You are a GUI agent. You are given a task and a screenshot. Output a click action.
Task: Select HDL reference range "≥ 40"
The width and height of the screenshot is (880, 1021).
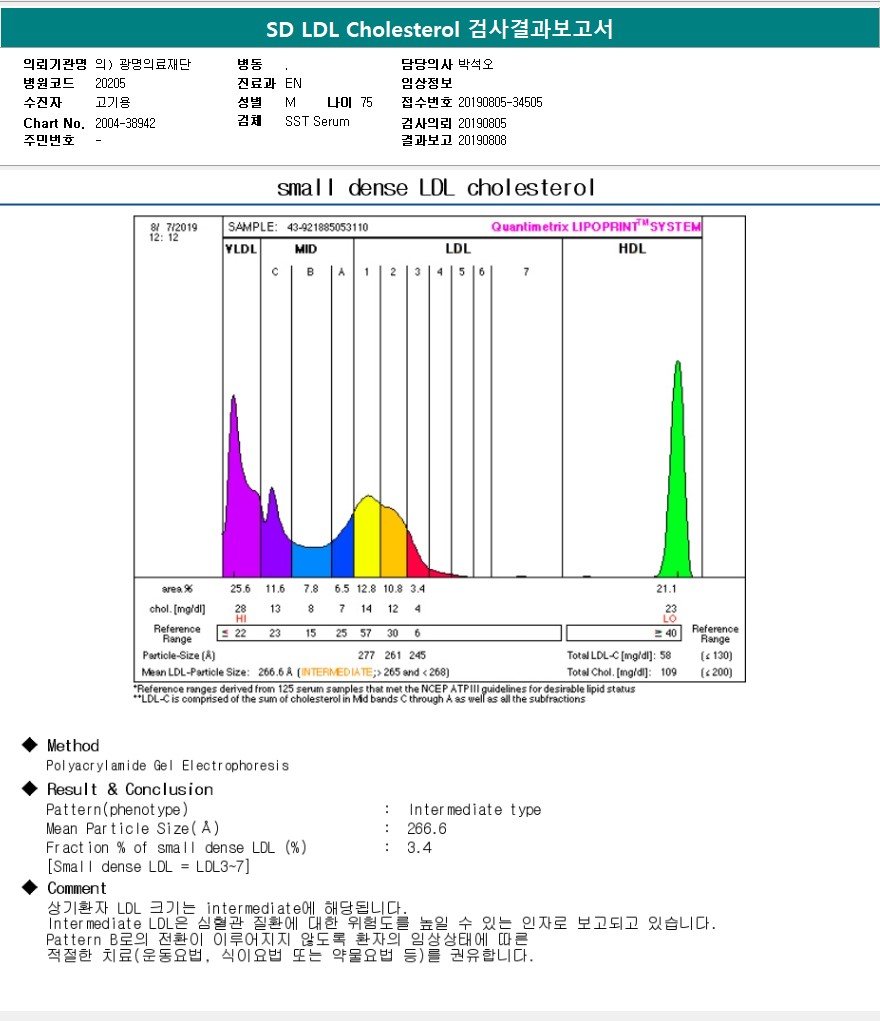click(x=666, y=633)
